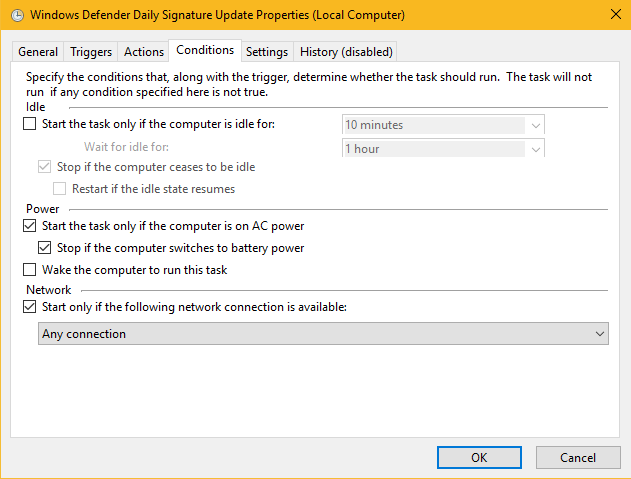Close the Properties dialog window
The height and width of the screenshot is (479, 631).
615,14
